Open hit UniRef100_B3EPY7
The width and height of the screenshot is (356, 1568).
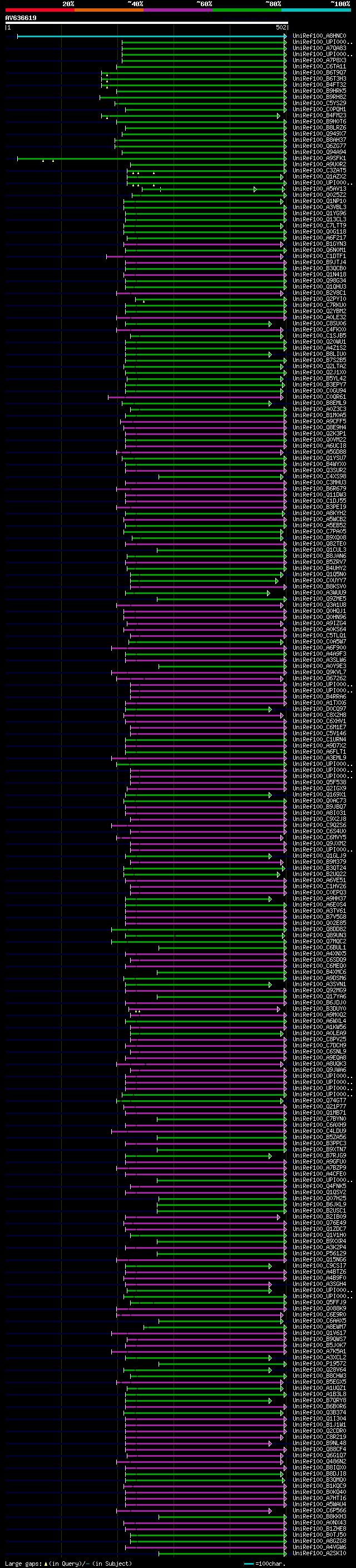[319, 384]
